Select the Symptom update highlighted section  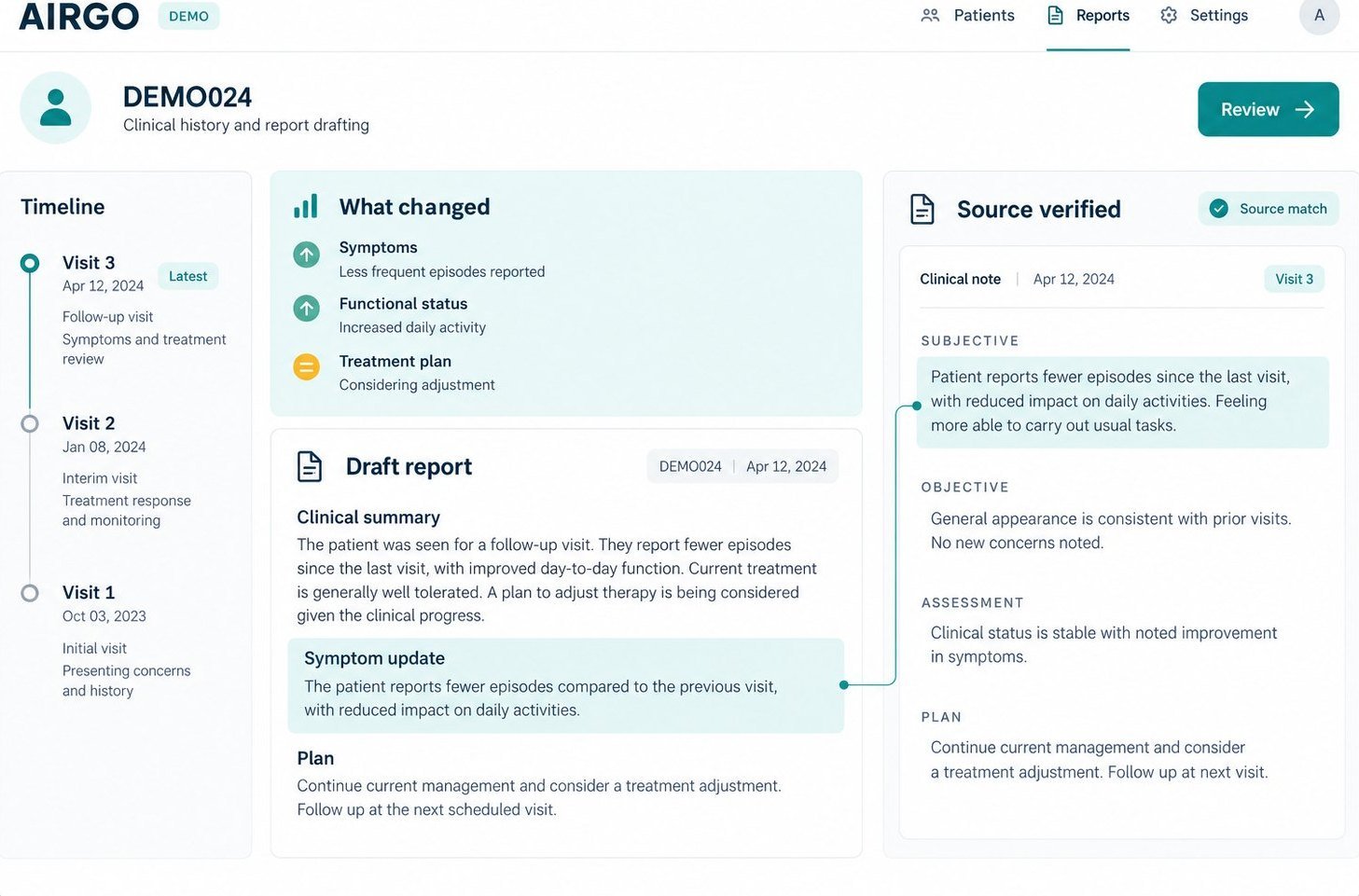(565, 685)
